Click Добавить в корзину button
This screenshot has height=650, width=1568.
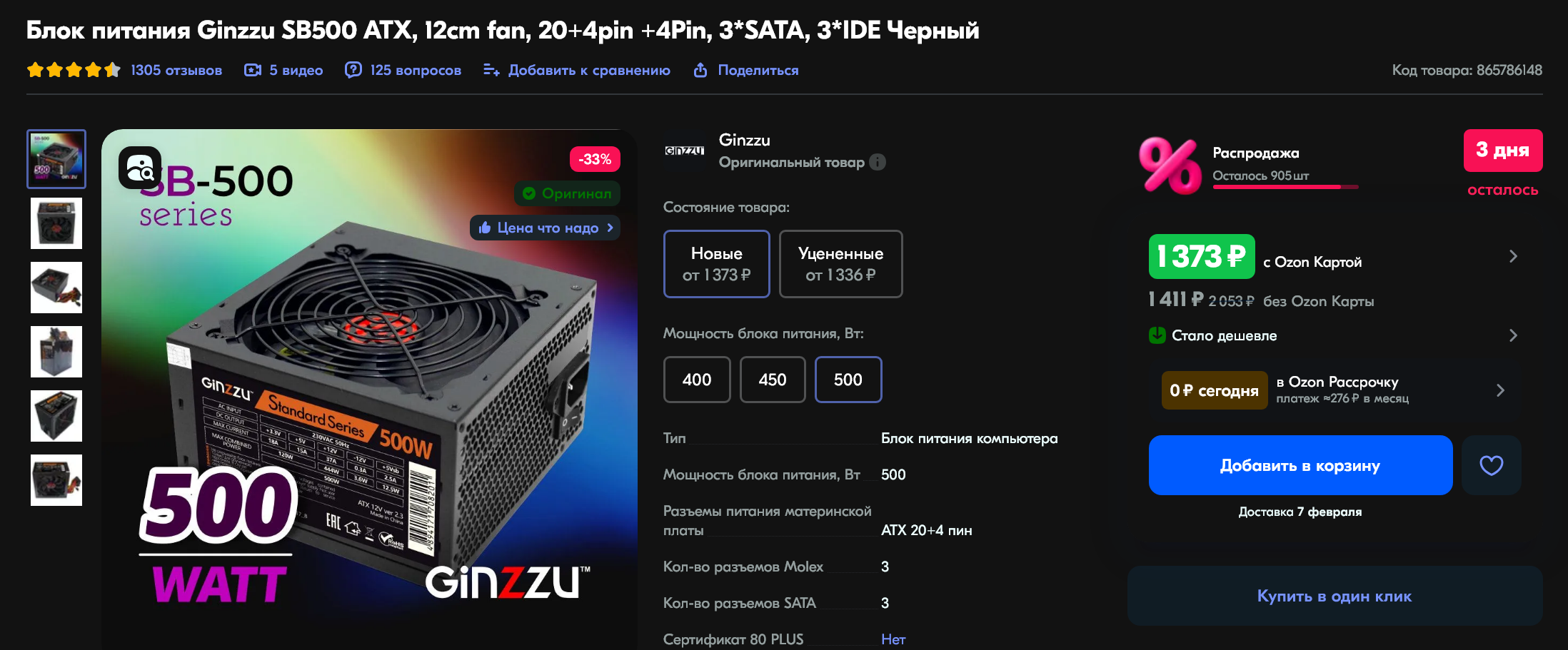pos(1300,465)
